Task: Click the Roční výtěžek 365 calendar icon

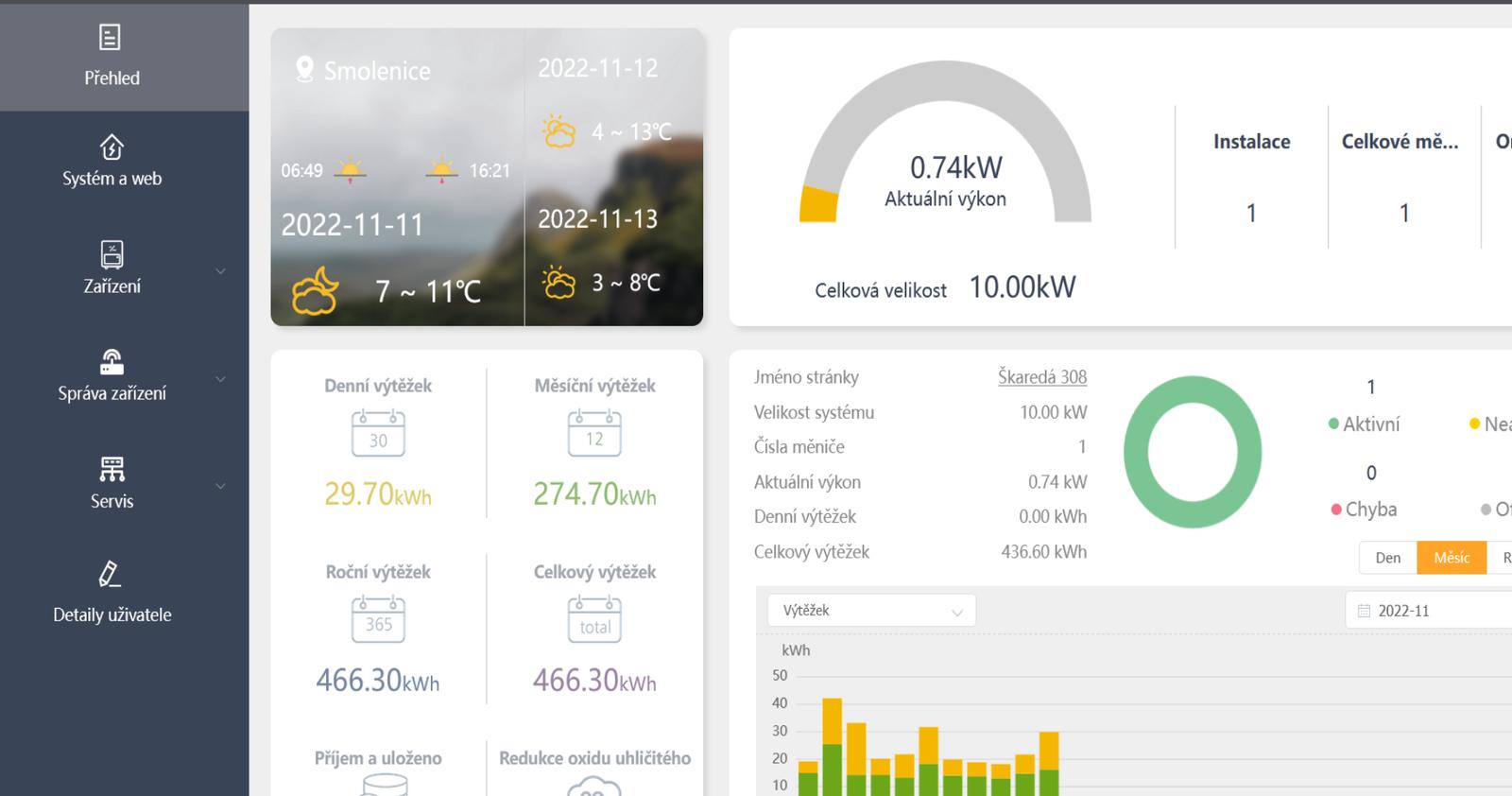Action: click(378, 620)
